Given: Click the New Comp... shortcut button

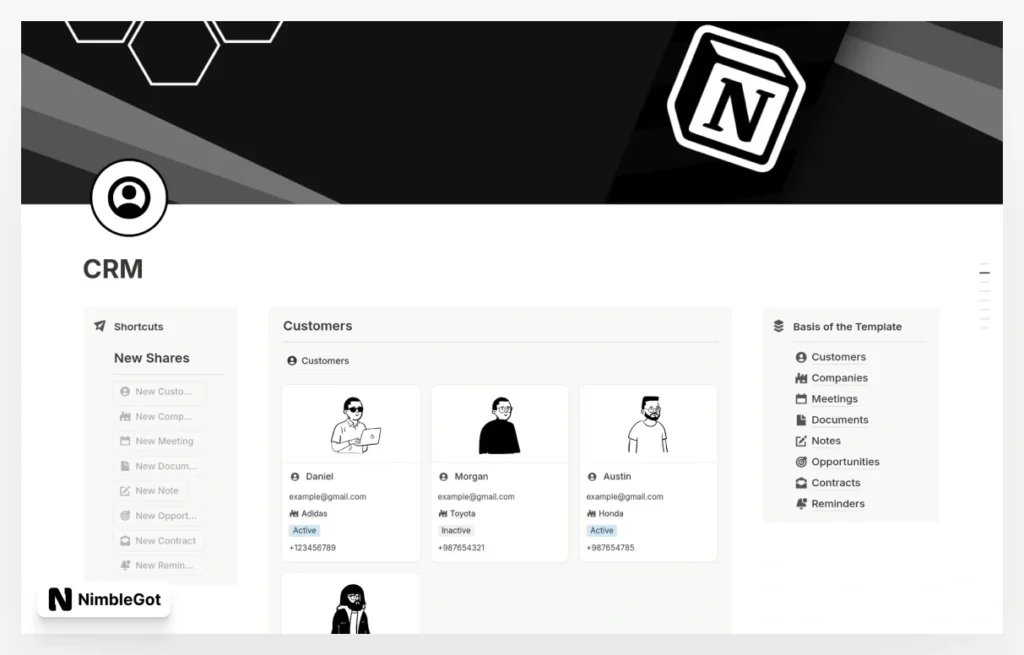Looking at the screenshot, I should pos(159,417).
